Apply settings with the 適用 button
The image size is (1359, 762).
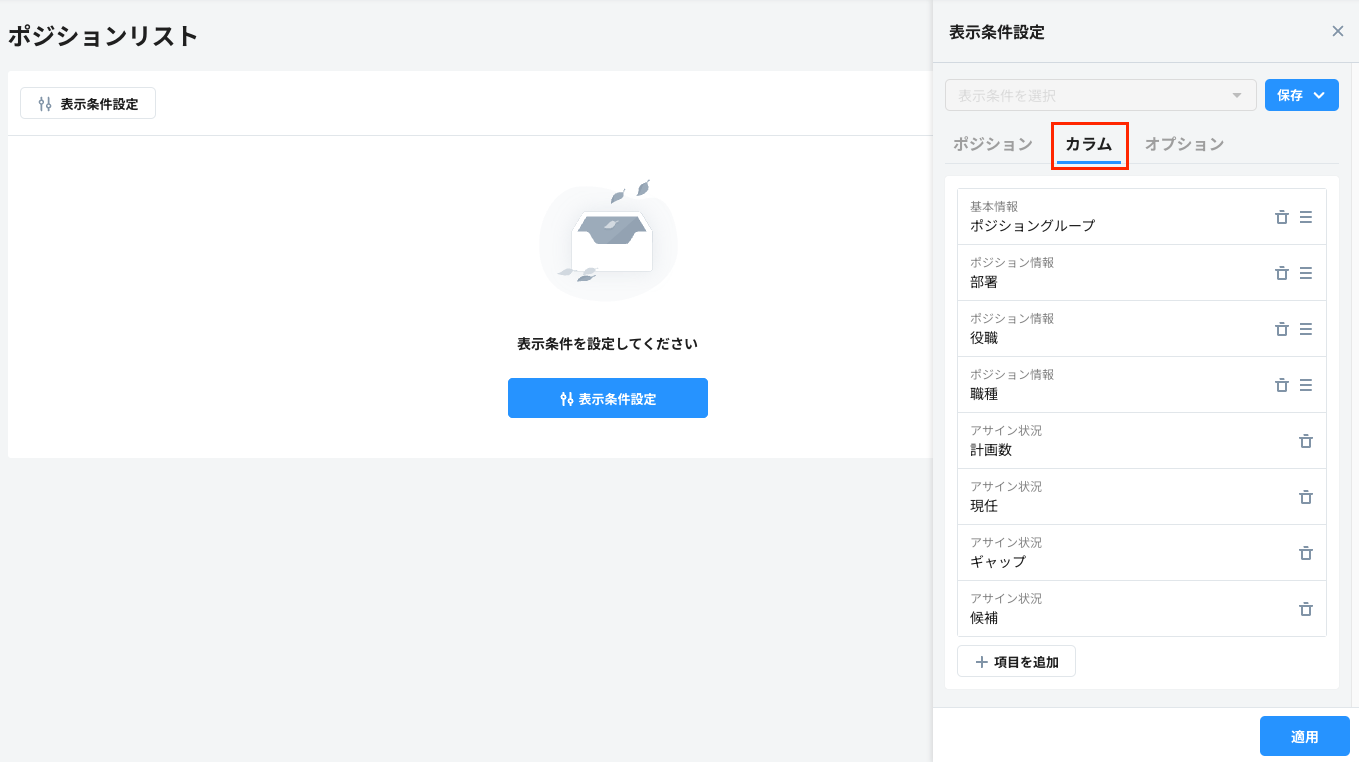(1305, 735)
